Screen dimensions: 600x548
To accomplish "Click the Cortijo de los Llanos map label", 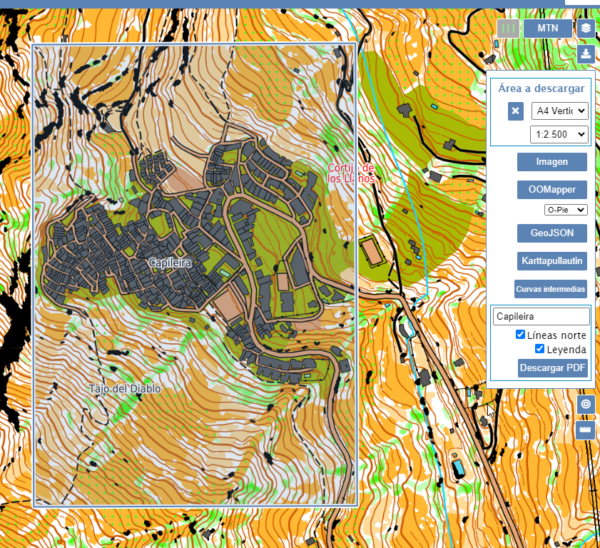I will (x=351, y=173).
